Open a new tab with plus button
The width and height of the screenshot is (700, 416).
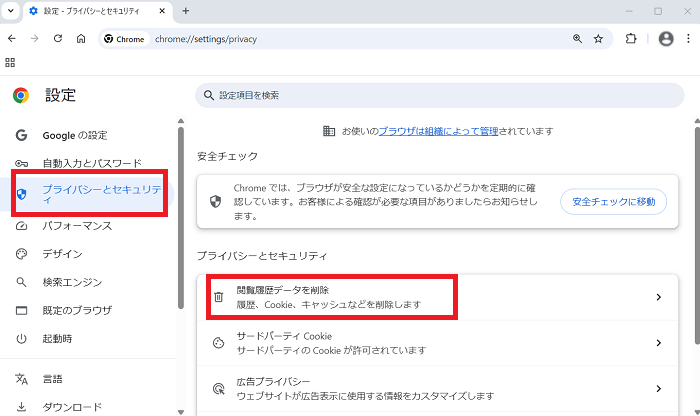[186, 11]
